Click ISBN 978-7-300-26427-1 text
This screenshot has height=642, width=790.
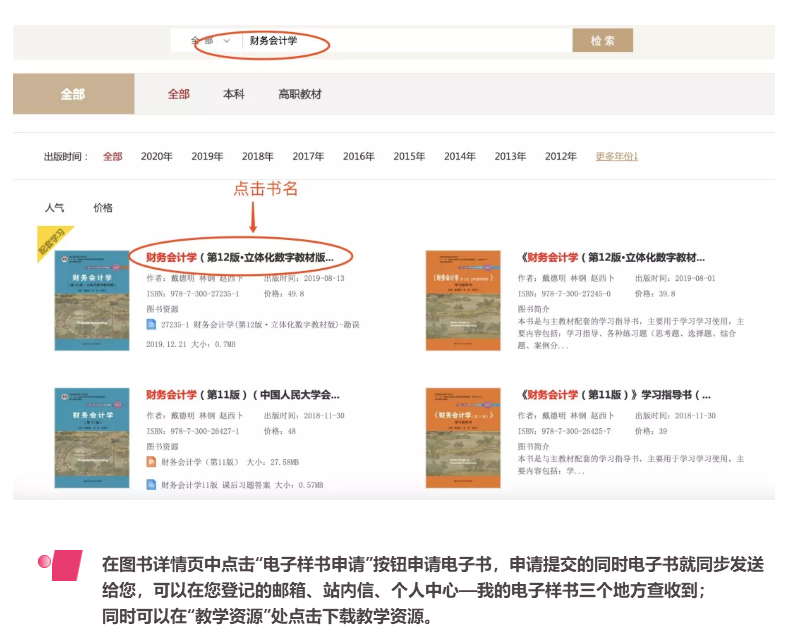pos(193,431)
